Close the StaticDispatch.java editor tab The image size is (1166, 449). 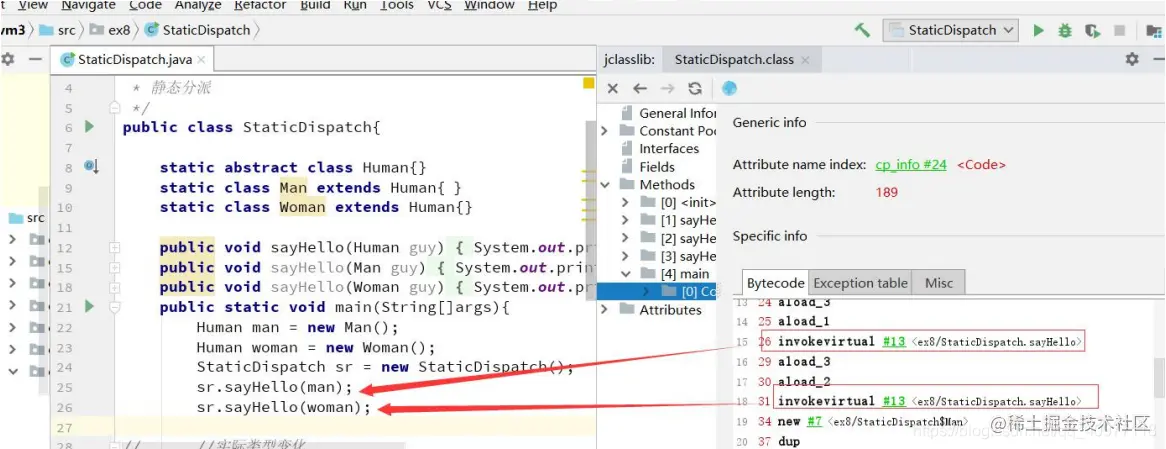pos(202,59)
